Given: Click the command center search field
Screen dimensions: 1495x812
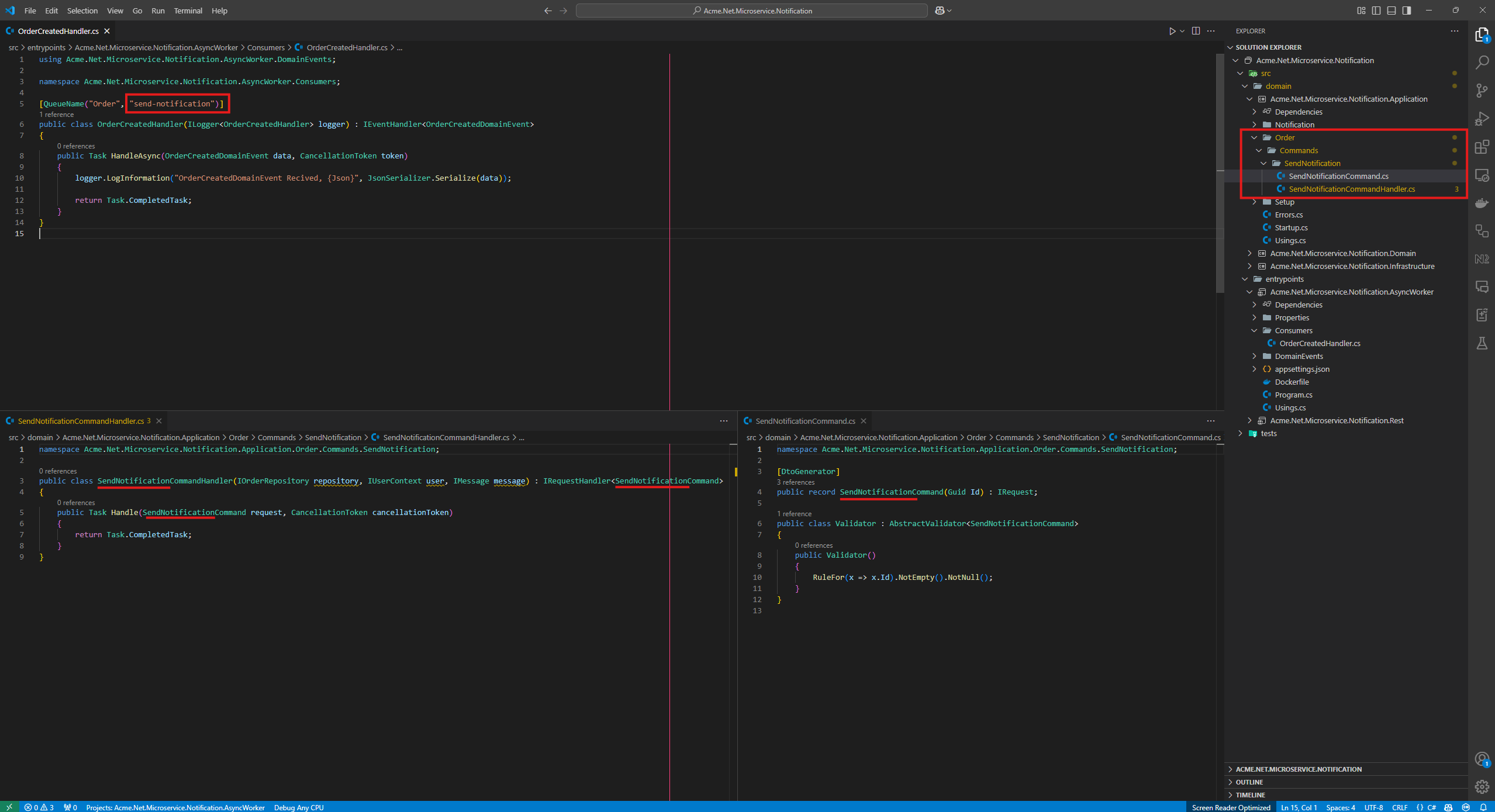Looking at the screenshot, I should pos(751,11).
